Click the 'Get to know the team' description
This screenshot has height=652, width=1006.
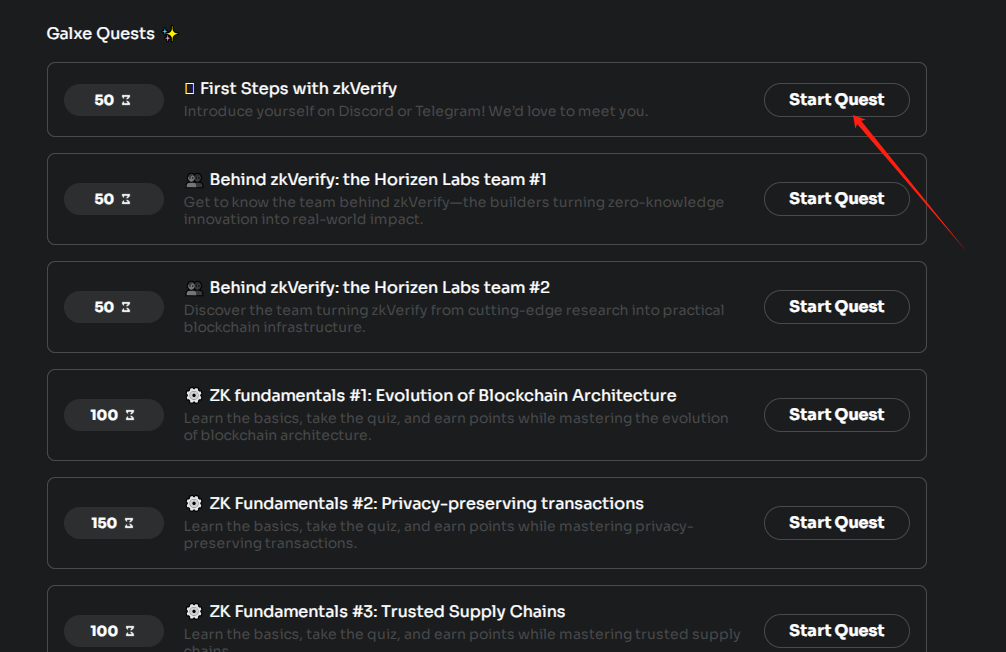[454, 210]
